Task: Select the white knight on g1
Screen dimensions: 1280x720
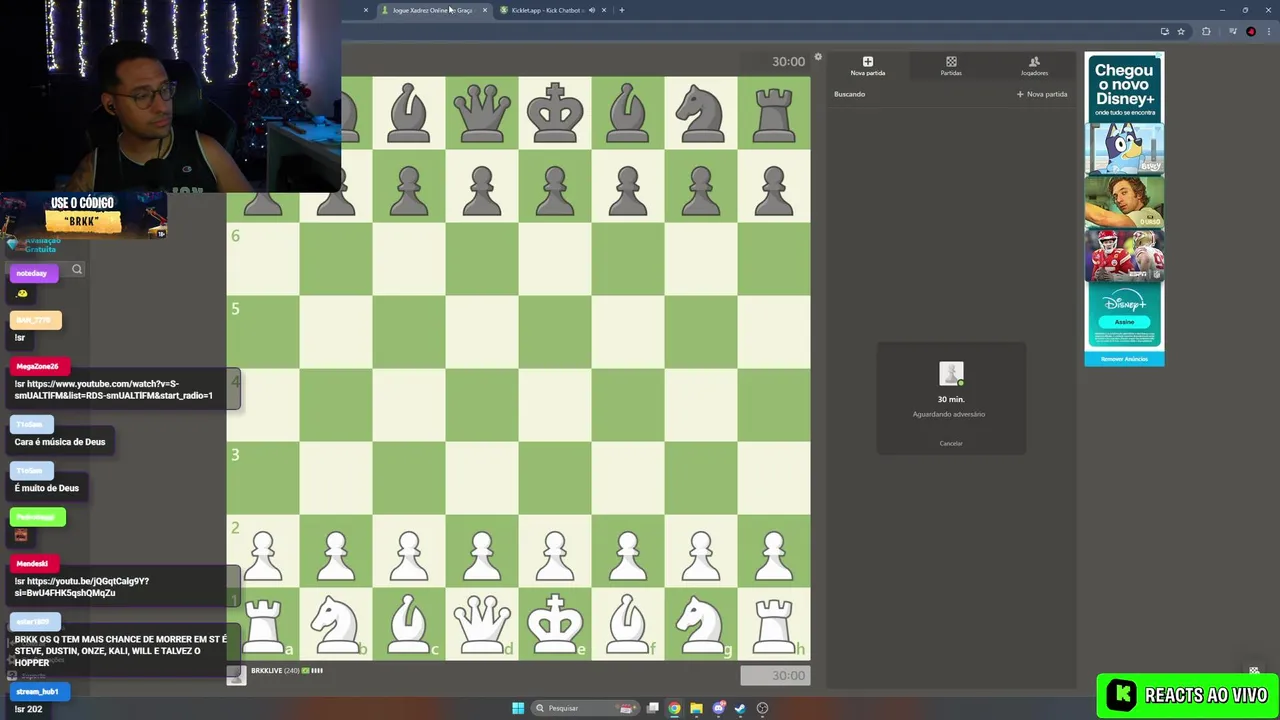Action: point(700,623)
